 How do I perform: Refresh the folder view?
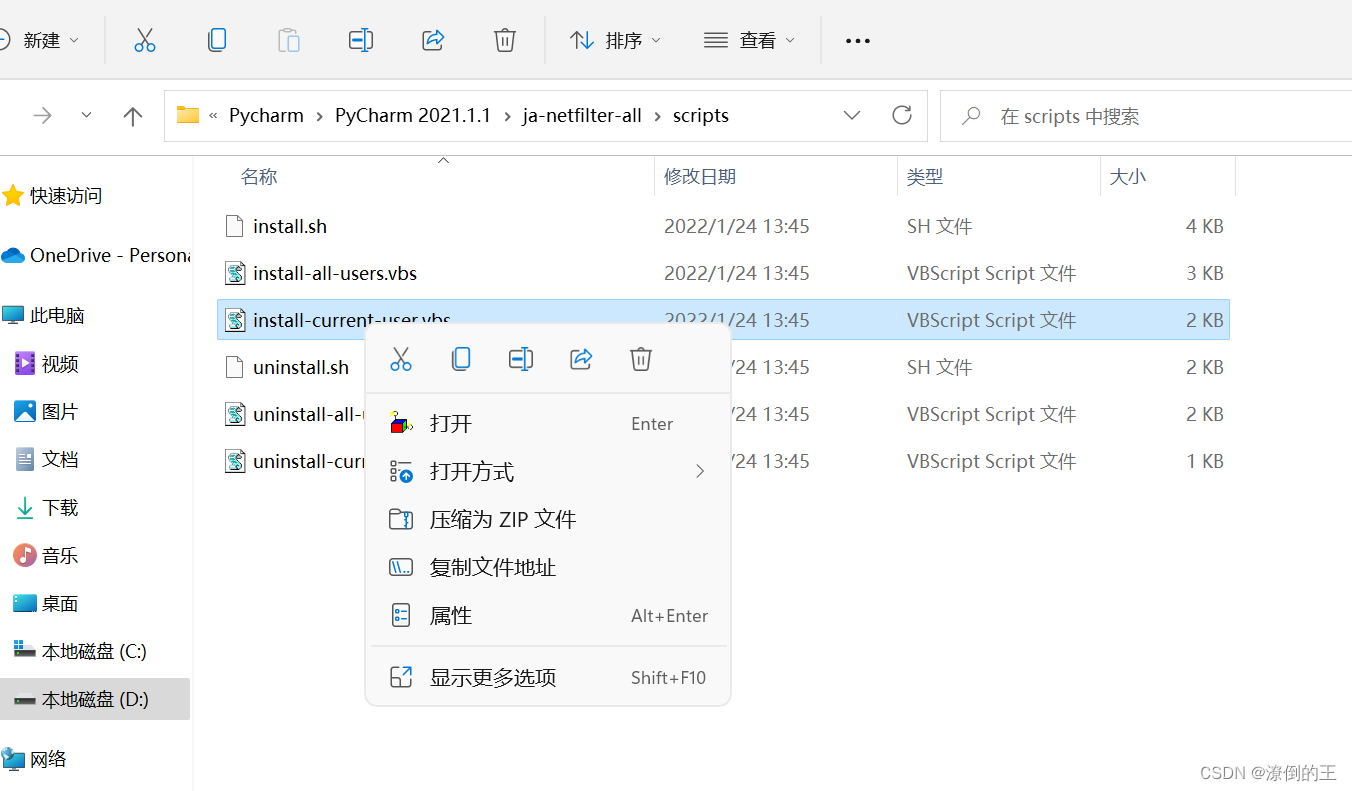point(902,115)
